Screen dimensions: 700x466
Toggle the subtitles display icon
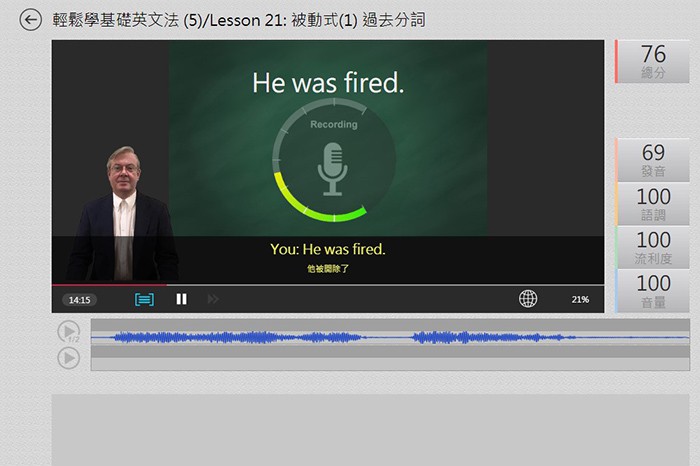pos(144,299)
